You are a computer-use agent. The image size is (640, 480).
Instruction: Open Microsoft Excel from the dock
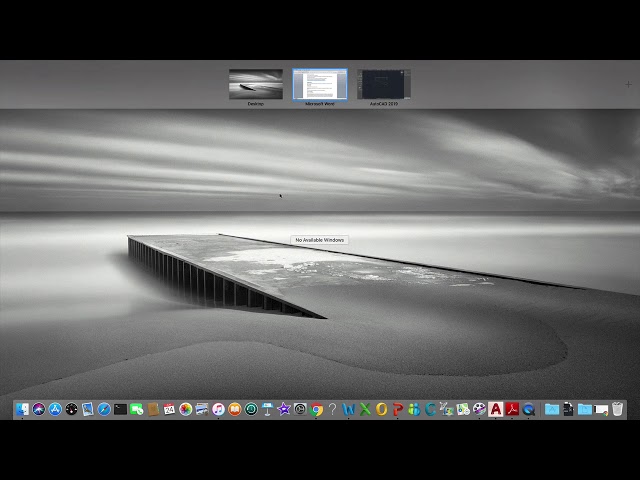pyautogui.click(x=365, y=409)
